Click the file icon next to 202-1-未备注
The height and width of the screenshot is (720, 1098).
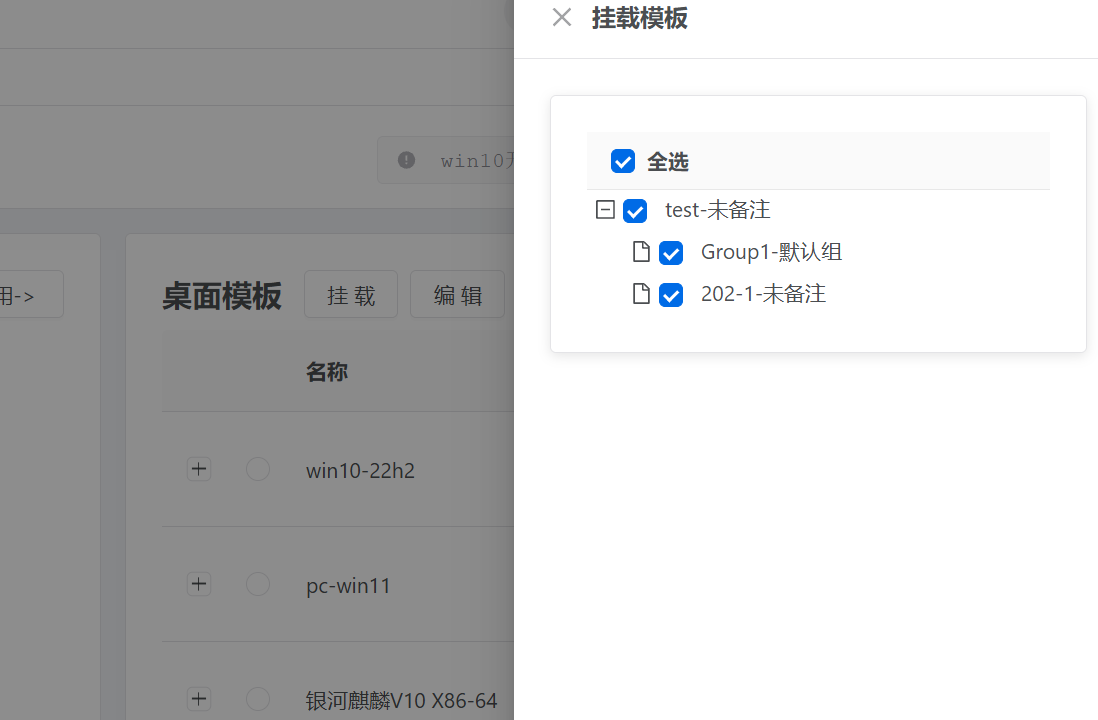642,294
